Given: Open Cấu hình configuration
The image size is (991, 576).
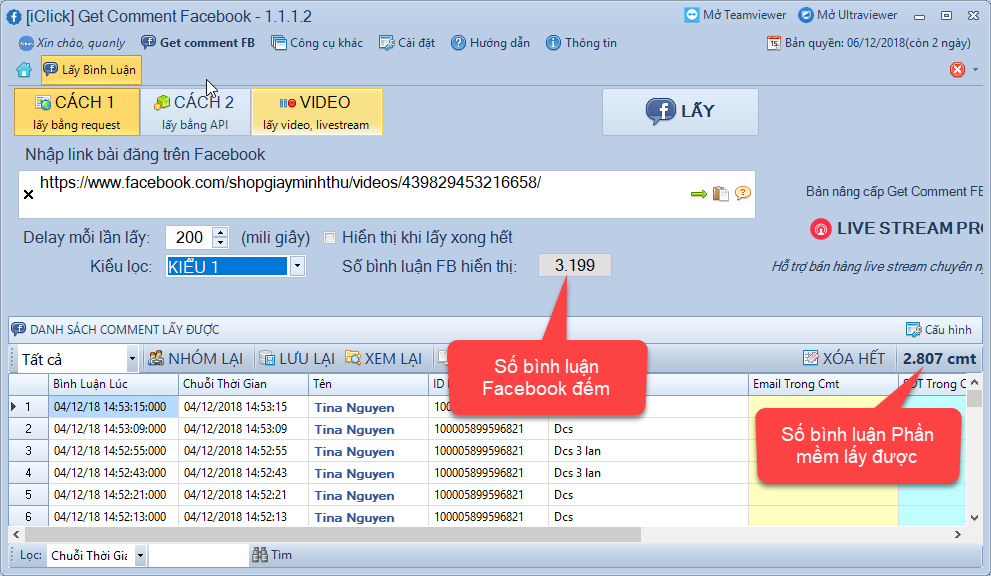Looking at the screenshot, I should coord(939,329).
